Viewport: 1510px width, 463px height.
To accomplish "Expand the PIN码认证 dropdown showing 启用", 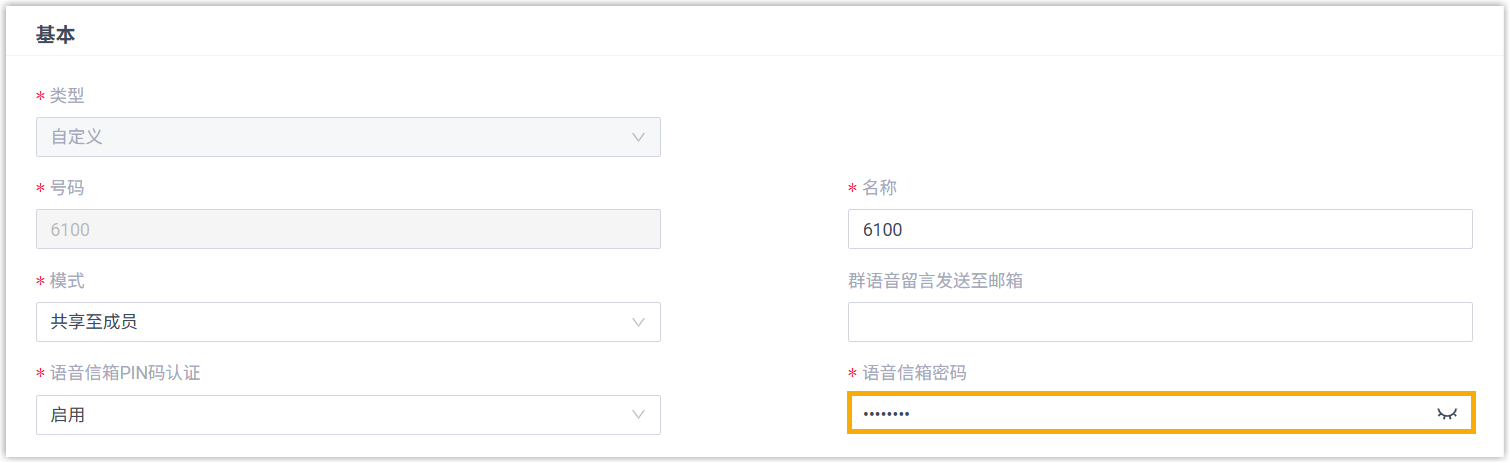I will 340,414.
